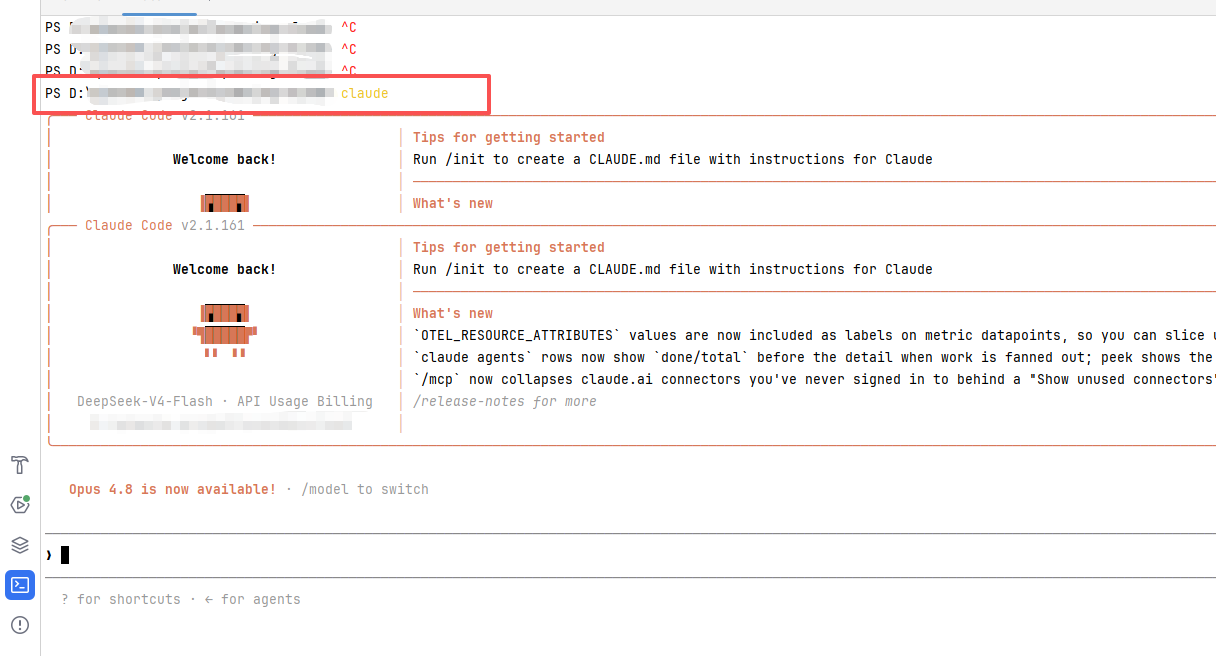The width and height of the screenshot is (1216, 656).
Task: Open the Build tool window hammer icon
Action: click(x=20, y=465)
